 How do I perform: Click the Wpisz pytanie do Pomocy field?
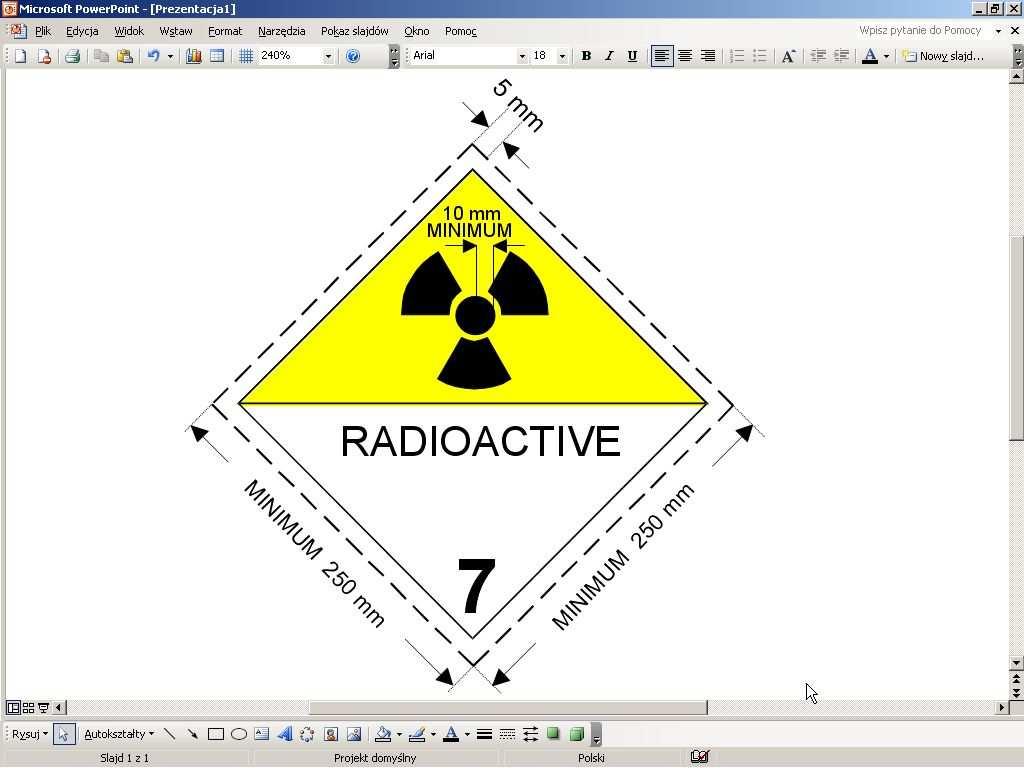[x=920, y=31]
